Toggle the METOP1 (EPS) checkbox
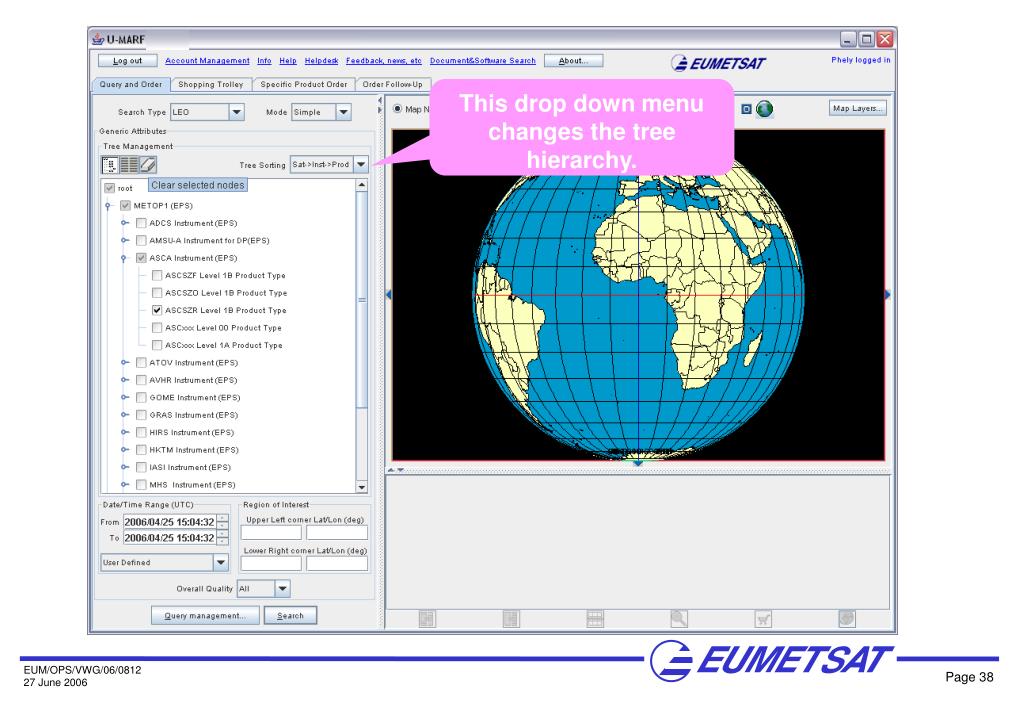Screen dimensions: 1023x708 pyautogui.click(x=125, y=206)
